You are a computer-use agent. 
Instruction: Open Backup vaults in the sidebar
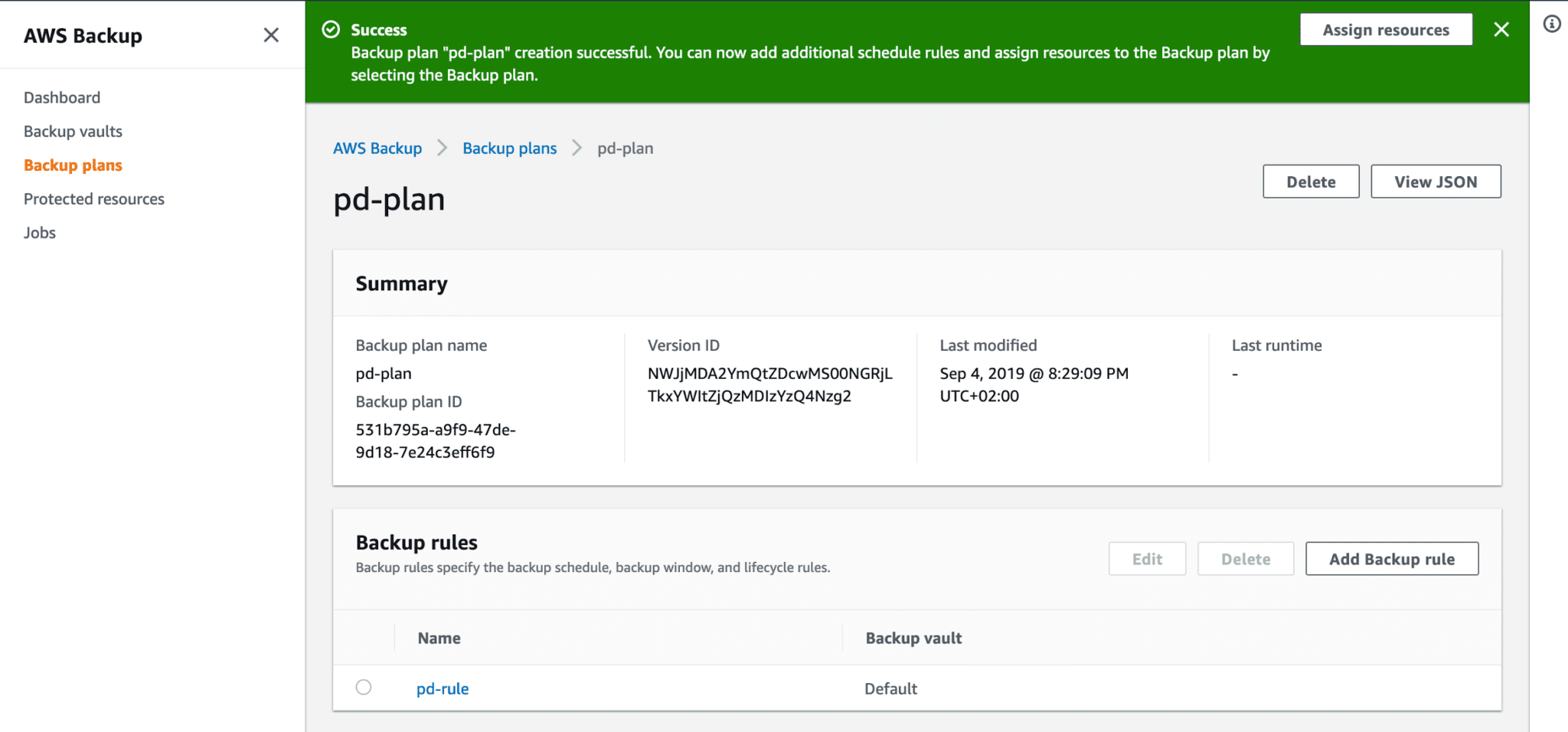(73, 131)
